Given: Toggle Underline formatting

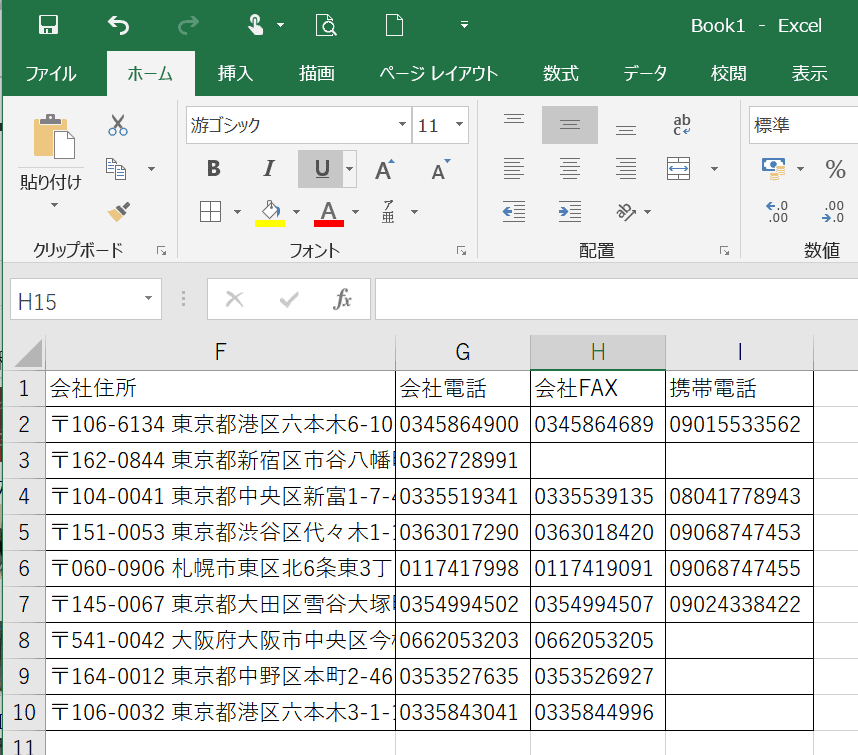Looking at the screenshot, I should point(321,169).
